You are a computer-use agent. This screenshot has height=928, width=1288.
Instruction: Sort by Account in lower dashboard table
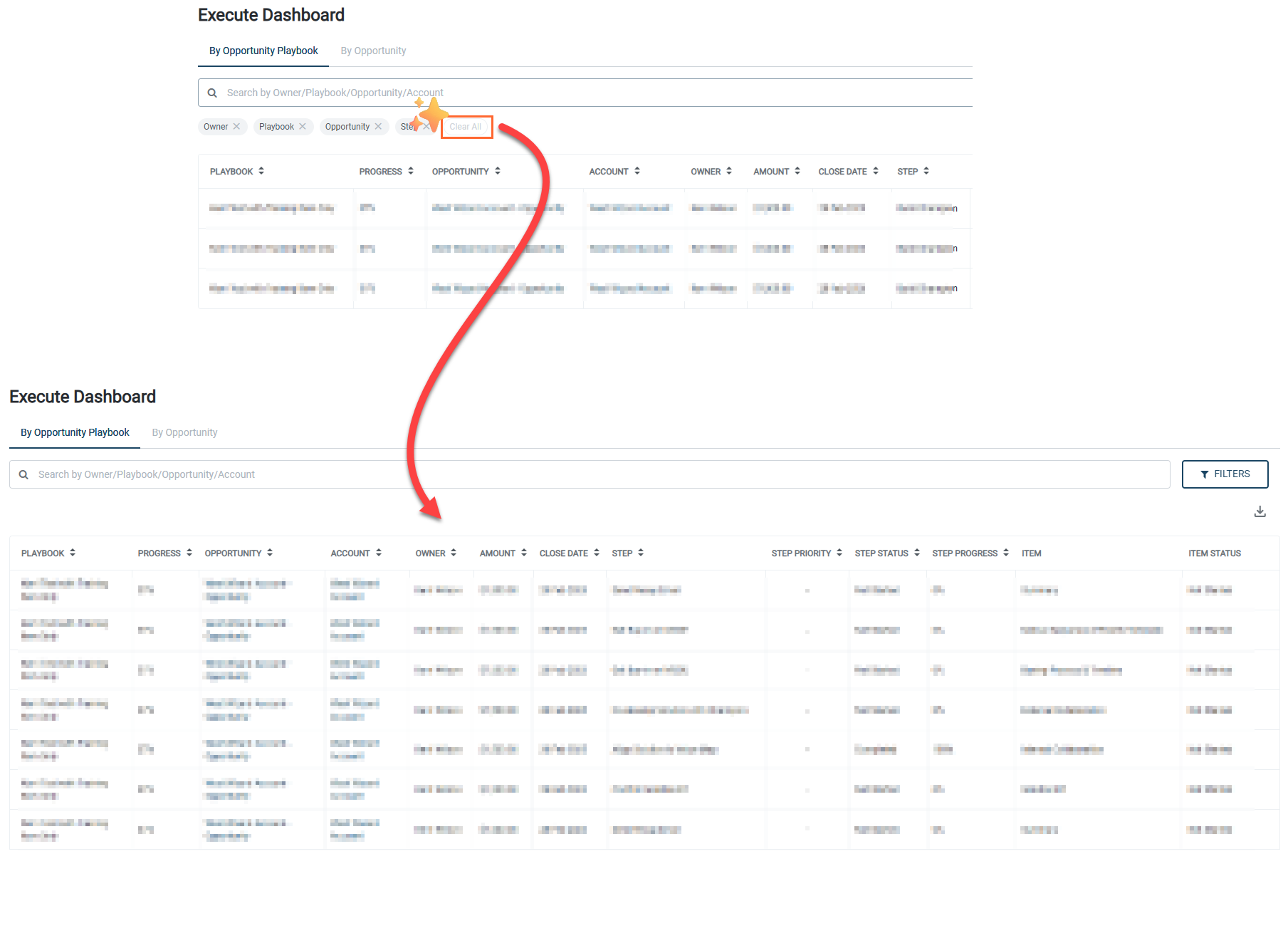tap(379, 553)
